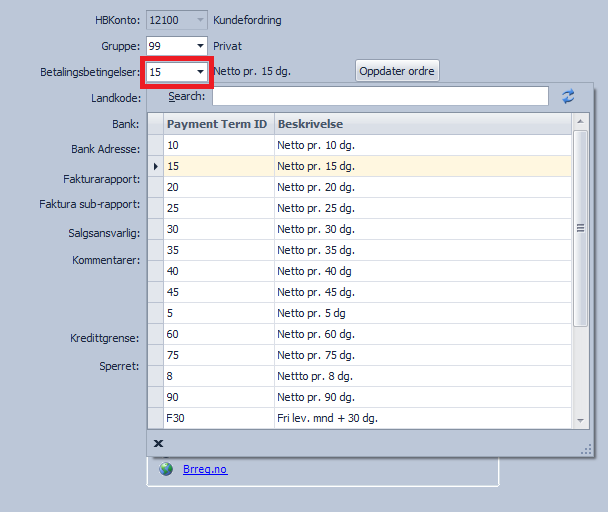Click the refresh icon beside the search box

569,96
